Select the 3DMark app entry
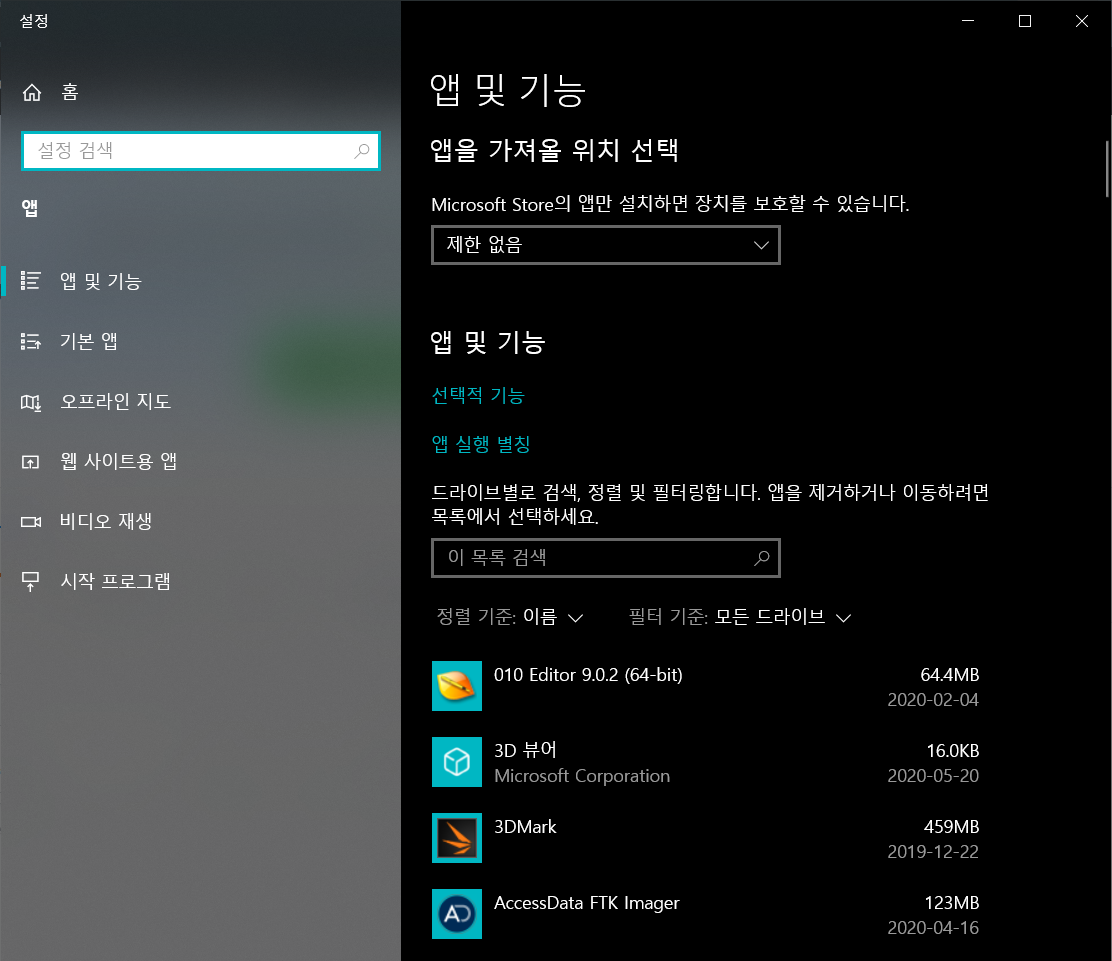The image size is (1112, 961). (x=706, y=838)
